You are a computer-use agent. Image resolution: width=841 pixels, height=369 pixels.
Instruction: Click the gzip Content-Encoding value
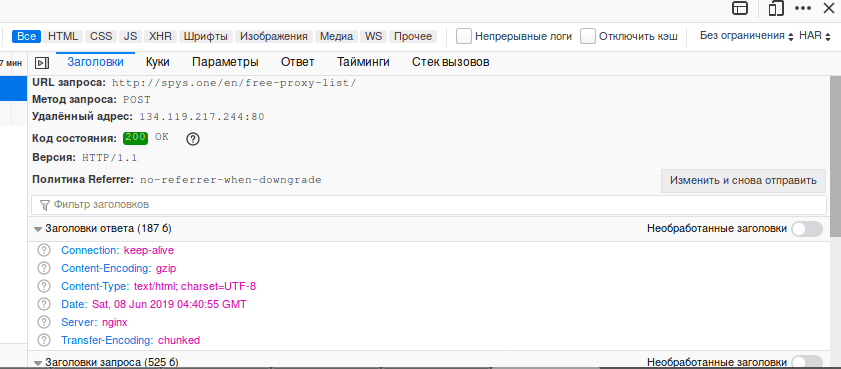click(x=166, y=268)
